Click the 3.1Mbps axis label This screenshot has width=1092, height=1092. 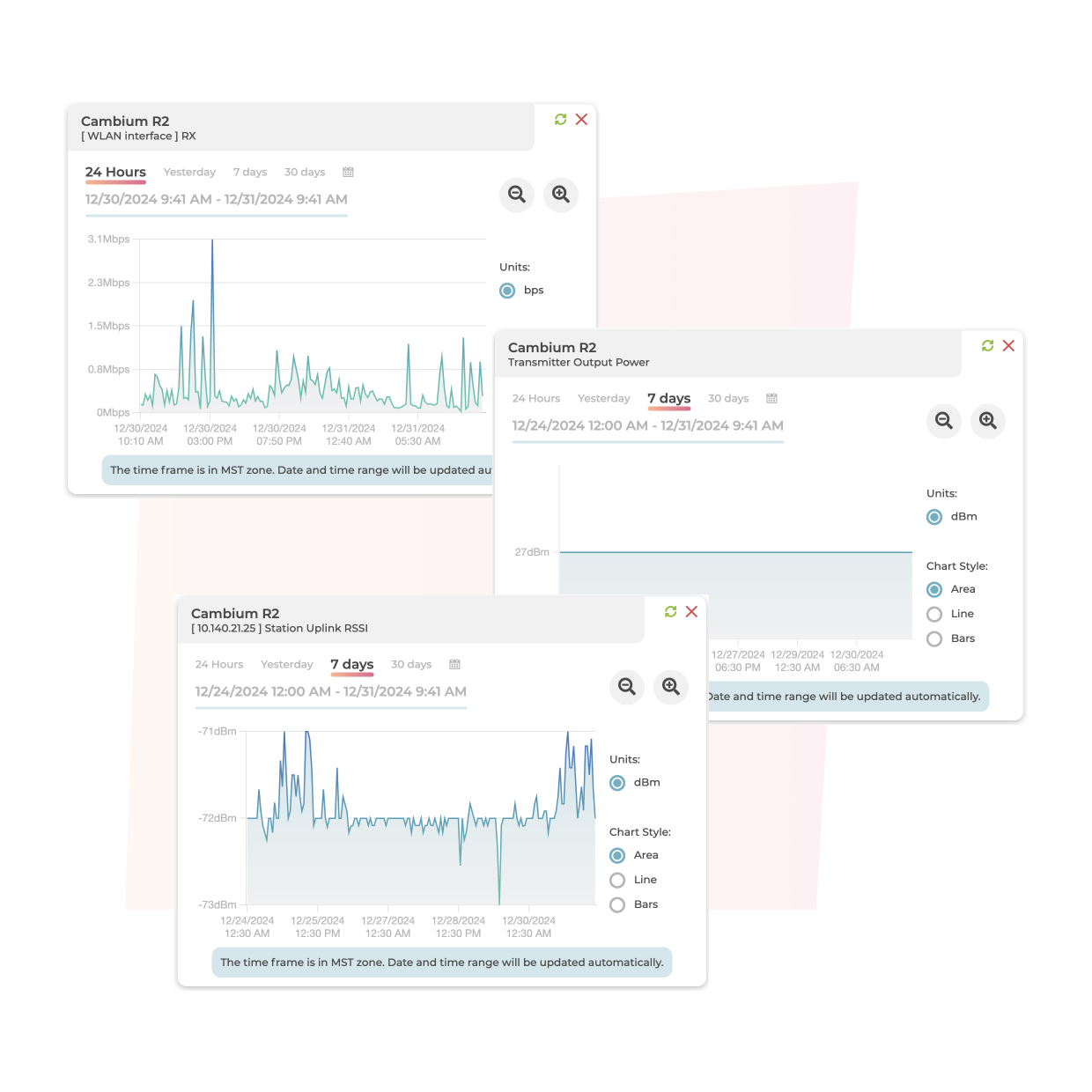coord(109,240)
